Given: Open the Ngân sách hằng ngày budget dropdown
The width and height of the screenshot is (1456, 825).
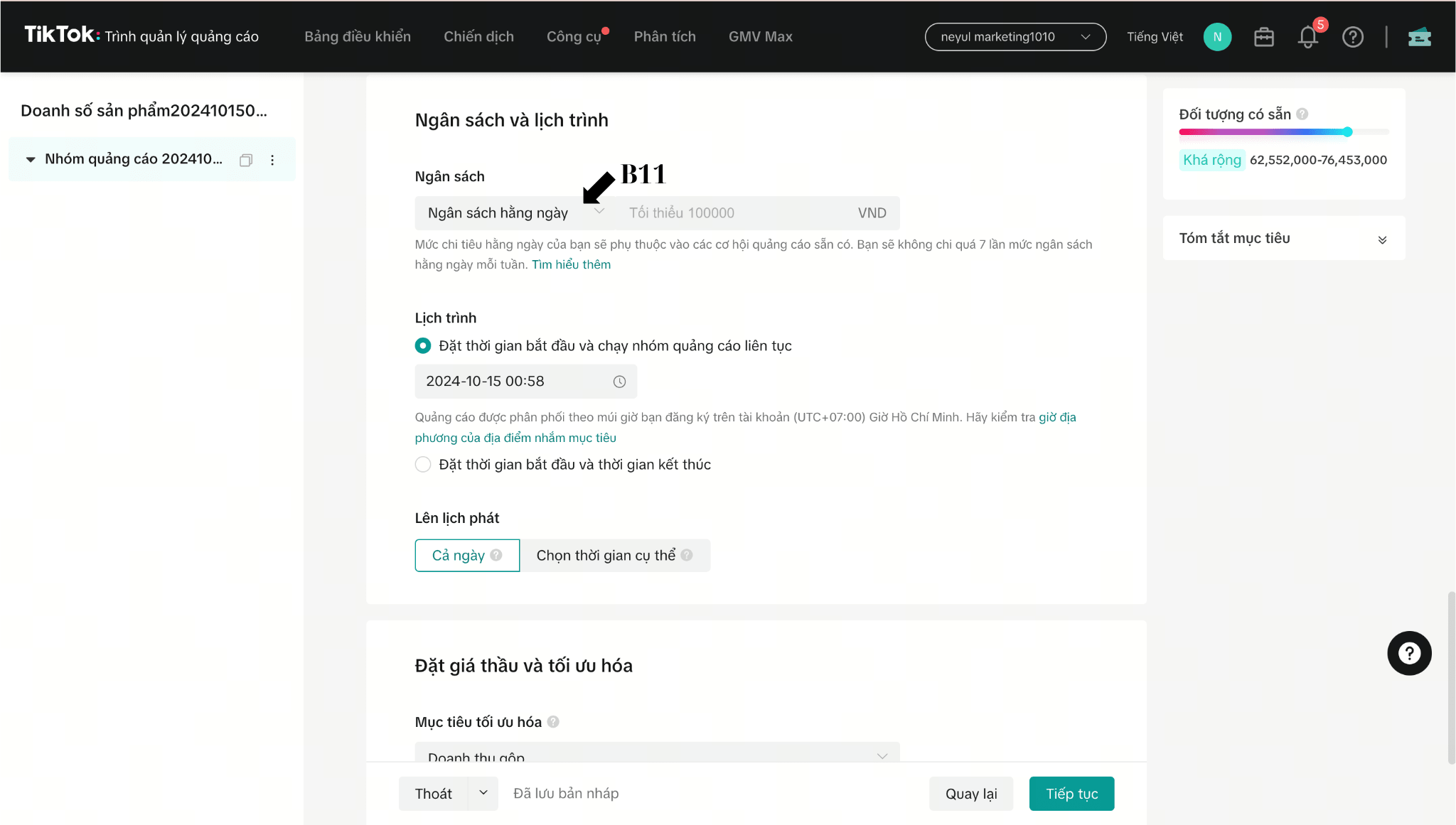Looking at the screenshot, I should click(x=515, y=213).
